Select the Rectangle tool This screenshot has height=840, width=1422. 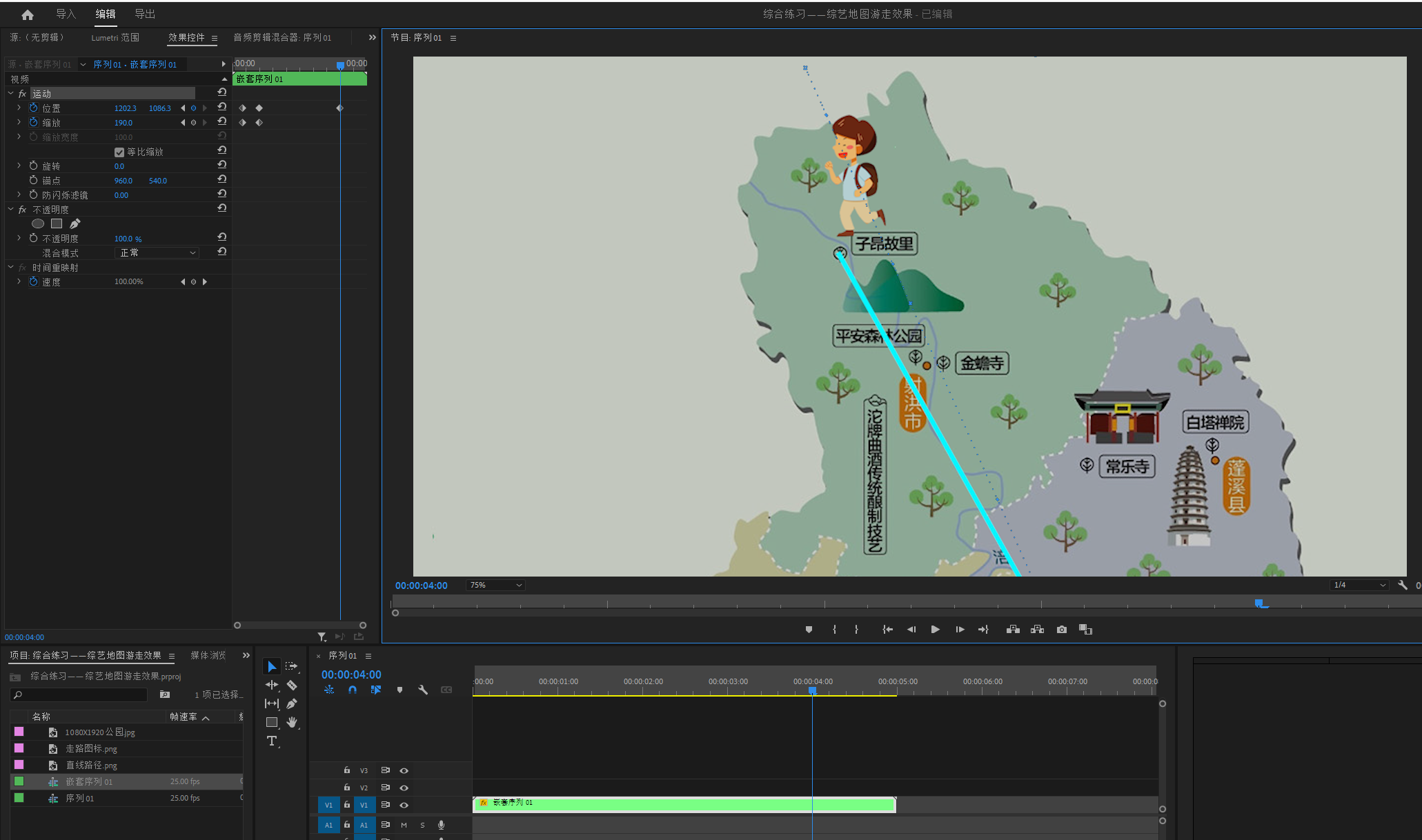click(272, 722)
